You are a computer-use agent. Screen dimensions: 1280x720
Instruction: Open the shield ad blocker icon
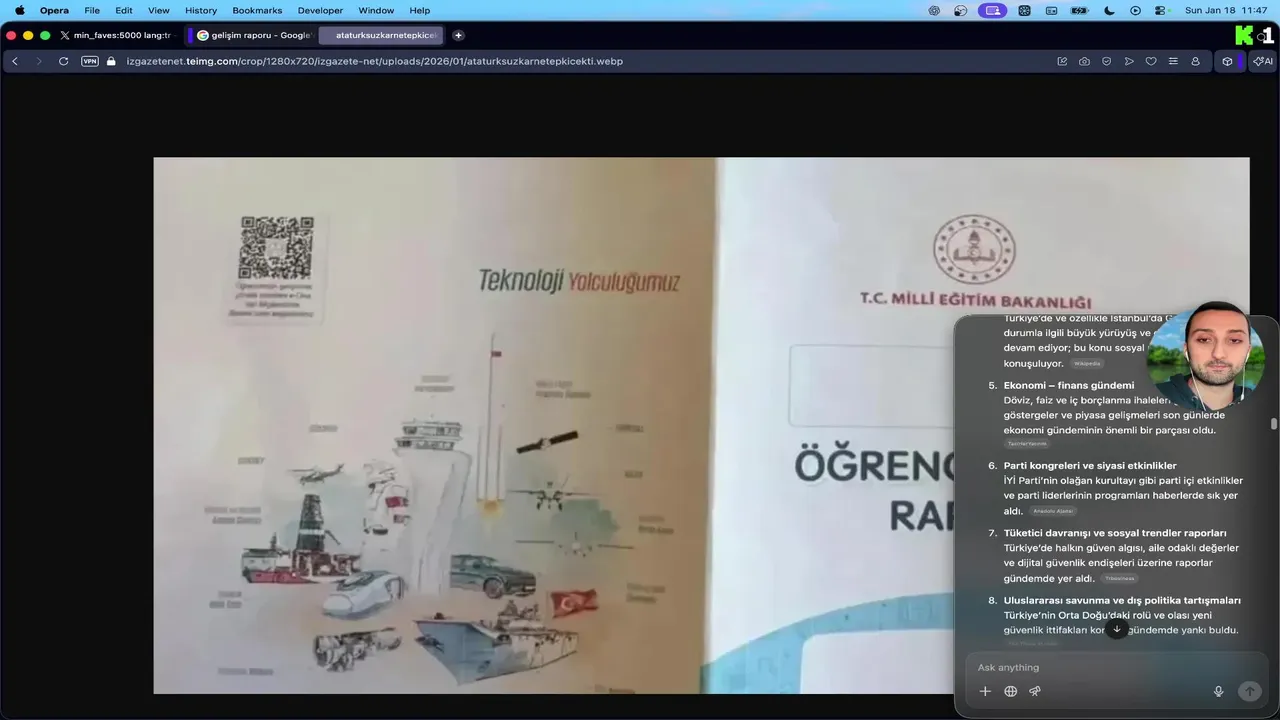coord(1106,61)
